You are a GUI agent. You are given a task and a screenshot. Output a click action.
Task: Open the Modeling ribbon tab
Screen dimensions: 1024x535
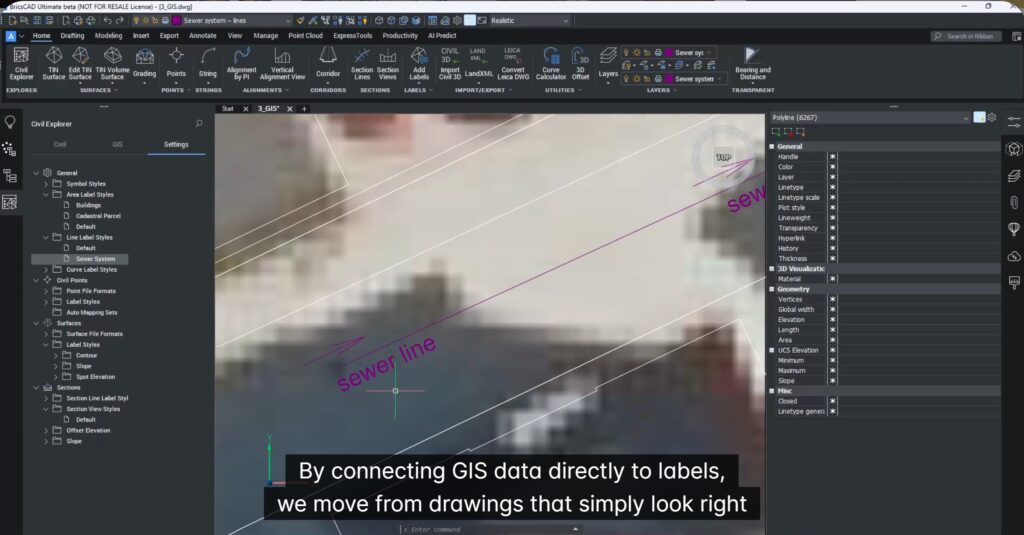click(108, 36)
